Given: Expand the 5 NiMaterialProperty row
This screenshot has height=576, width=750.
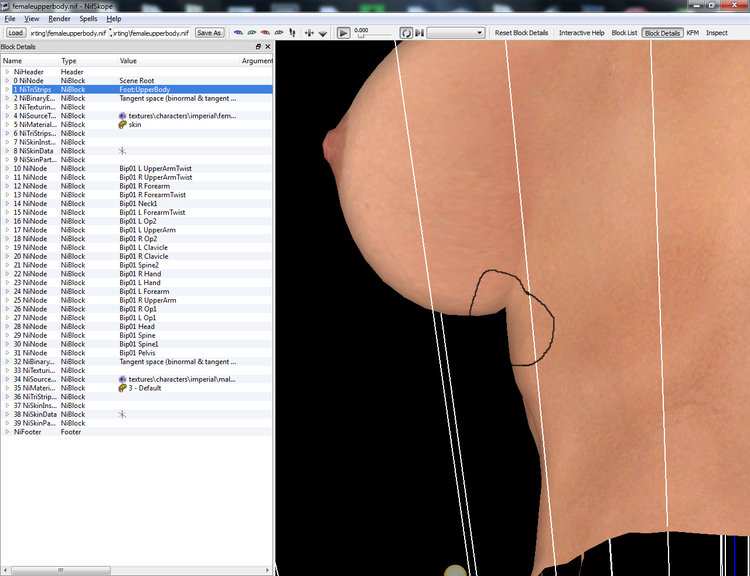Looking at the screenshot, I should tap(7, 124).
